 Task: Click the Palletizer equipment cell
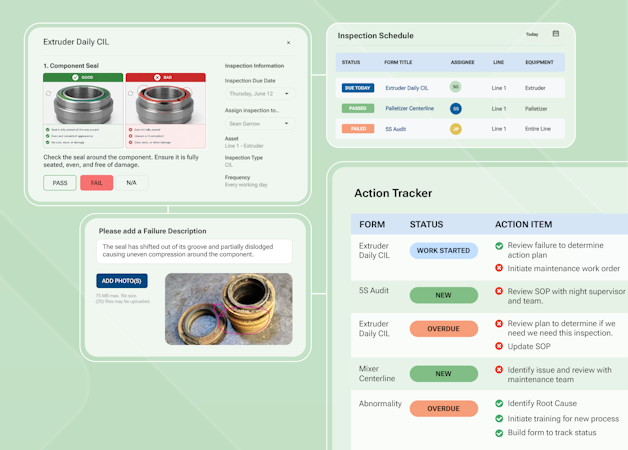(x=536, y=109)
